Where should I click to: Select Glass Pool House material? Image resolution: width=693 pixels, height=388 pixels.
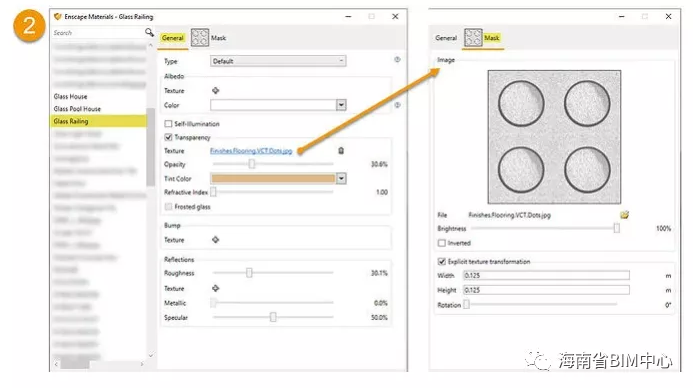click(x=77, y=109)
